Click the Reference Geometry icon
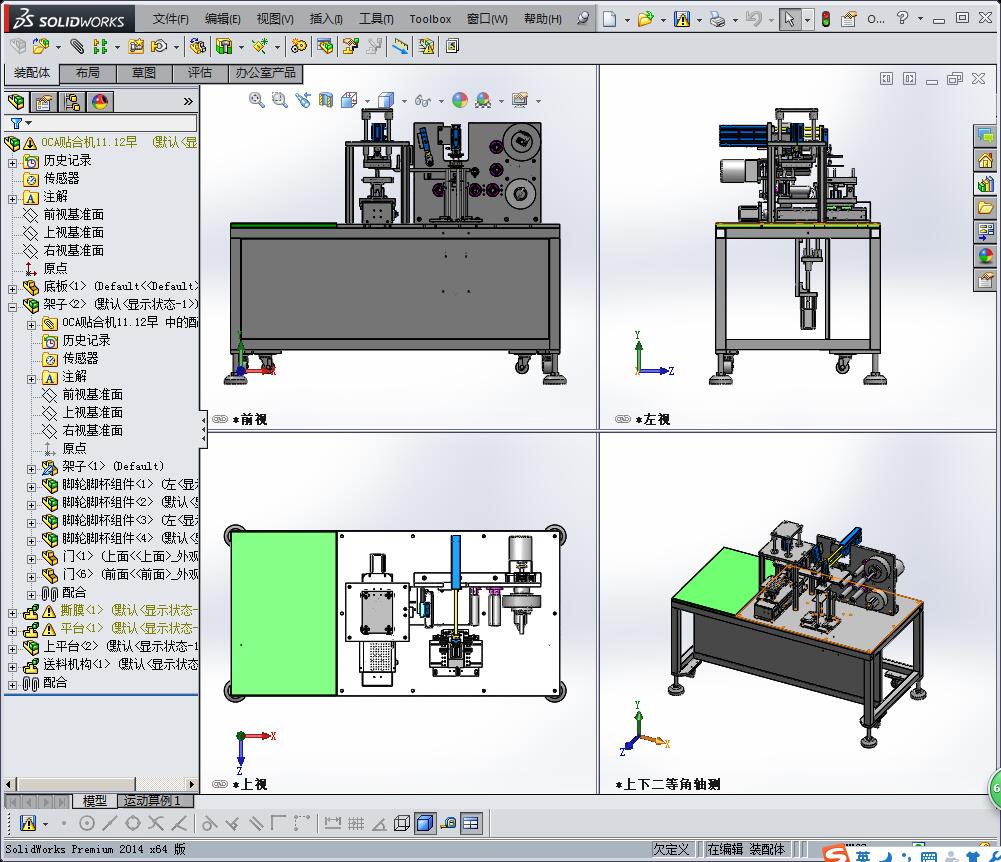Viewport: 1001px width, 862px height. 259,46
